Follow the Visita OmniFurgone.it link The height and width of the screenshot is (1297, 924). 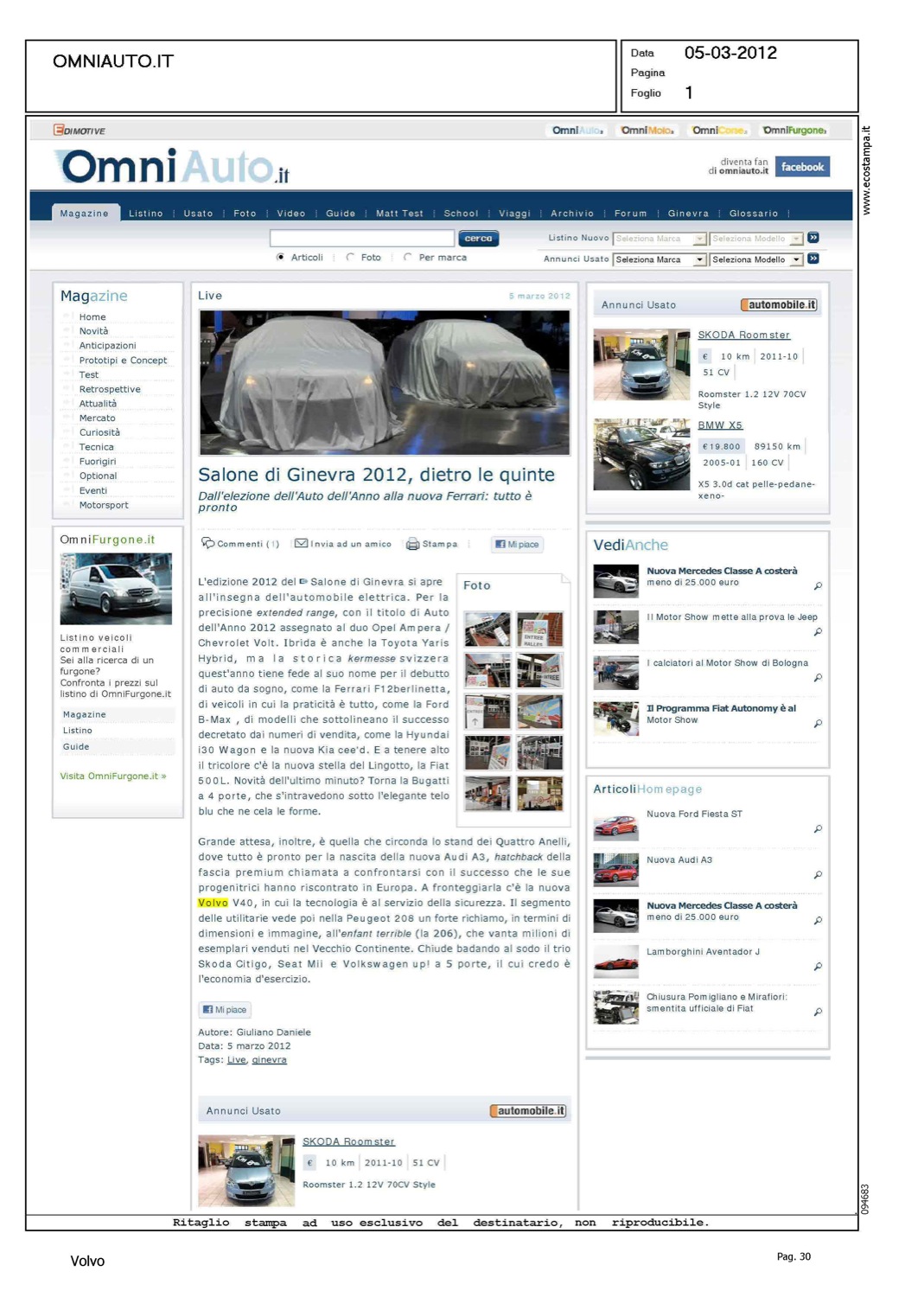tap(113, 776)
